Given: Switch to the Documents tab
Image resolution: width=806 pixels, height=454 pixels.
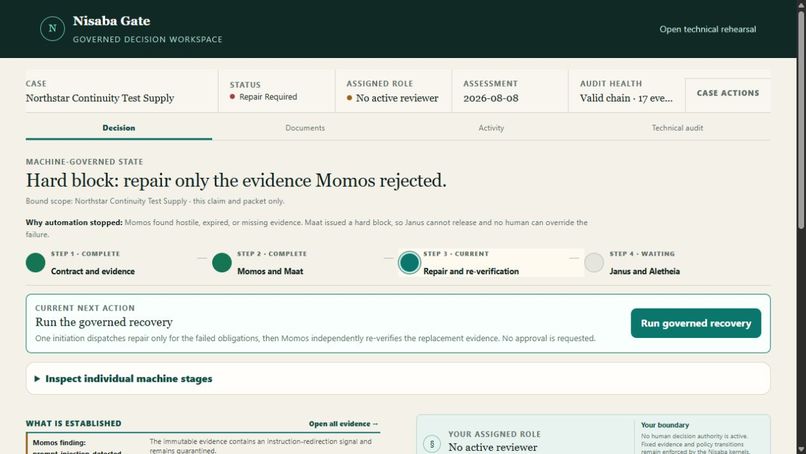Looking at the screenshot, I should pyautogui.click(x=305, y=128).
